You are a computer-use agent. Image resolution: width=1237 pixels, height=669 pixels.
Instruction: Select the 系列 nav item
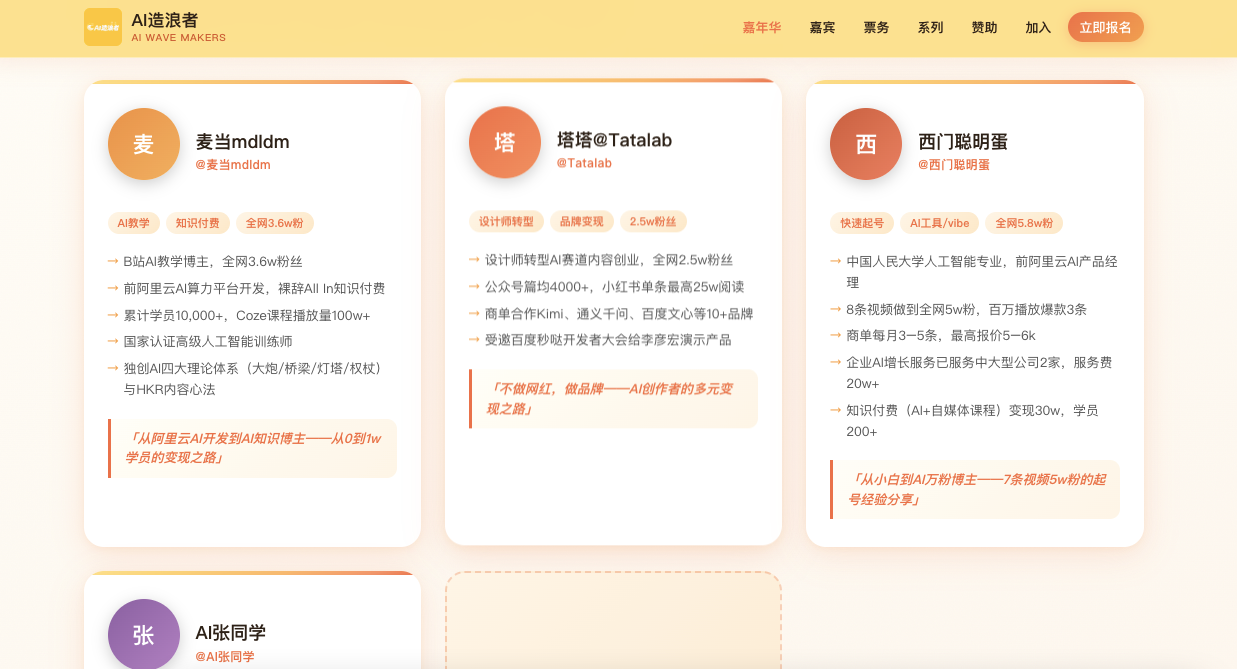[931, 27]
